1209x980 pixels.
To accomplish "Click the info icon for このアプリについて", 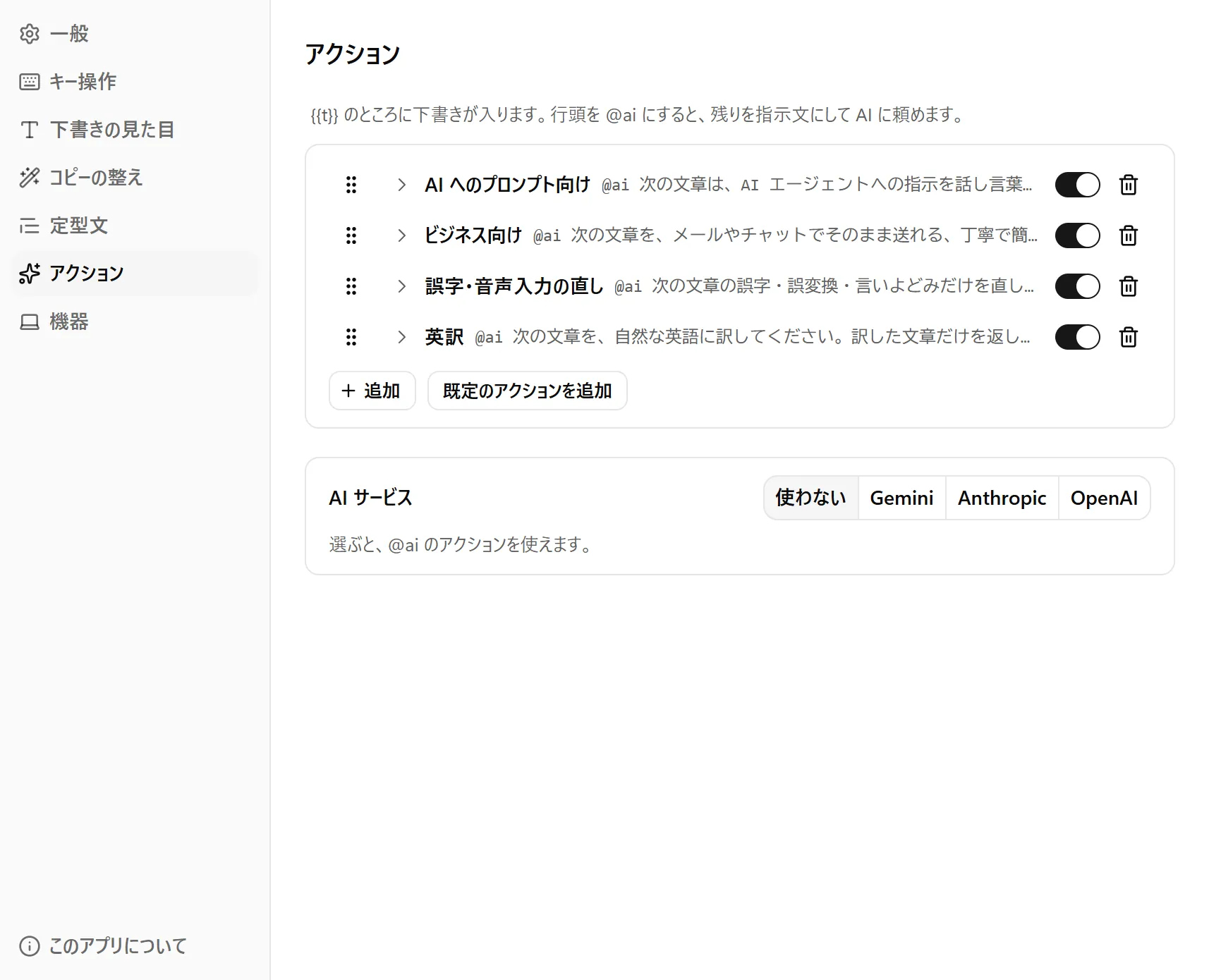I will (30, 945).
